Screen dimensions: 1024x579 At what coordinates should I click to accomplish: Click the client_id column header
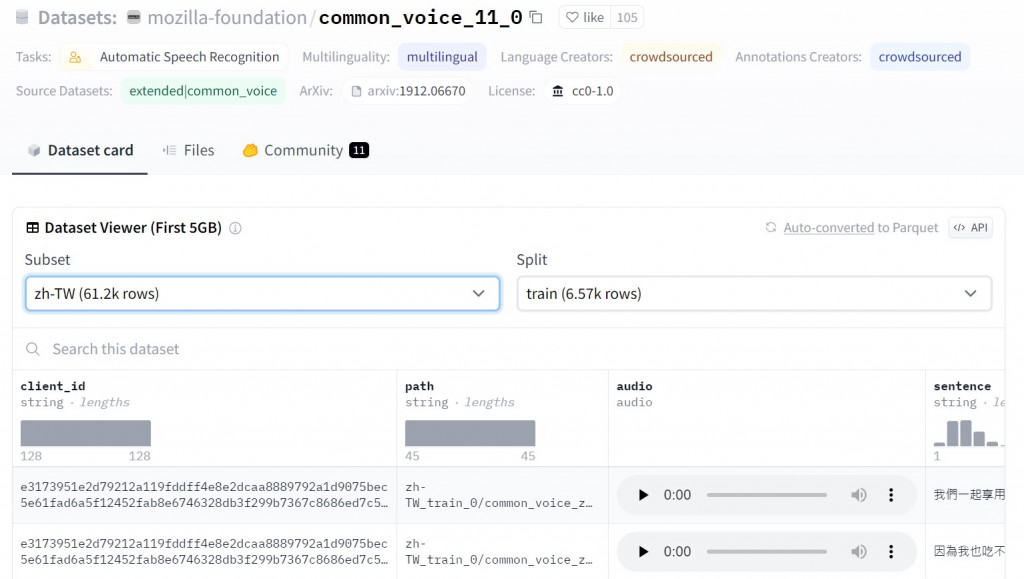click(x=53, y=386)
